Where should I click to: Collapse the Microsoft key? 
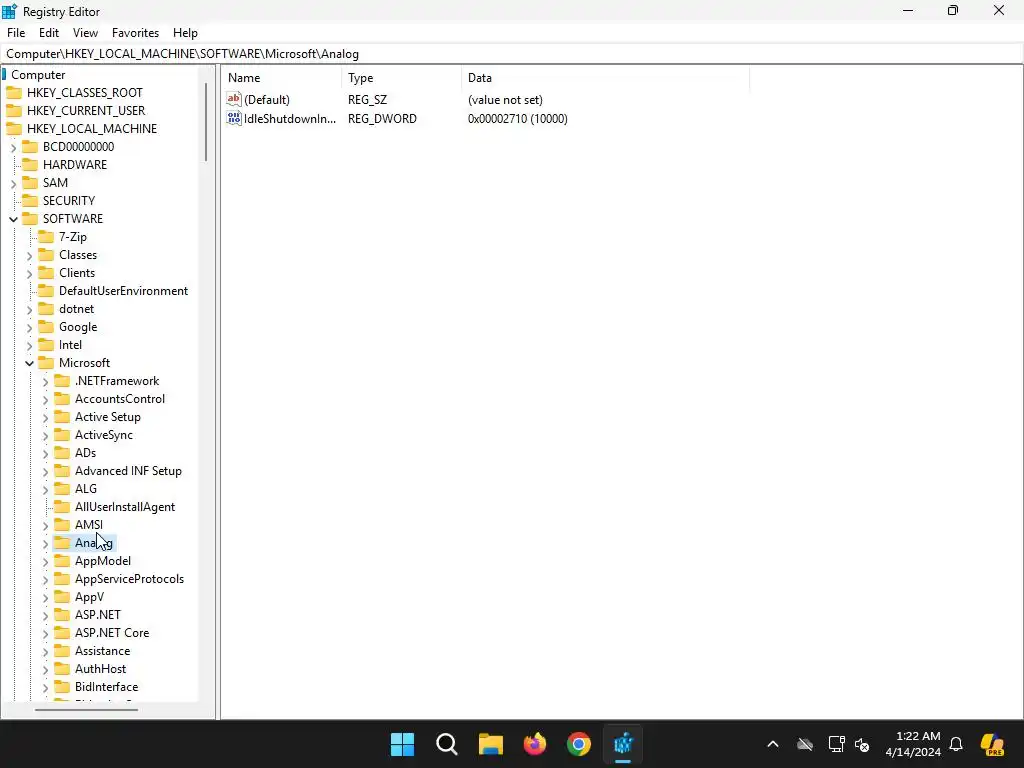click(x=29, y=364)
